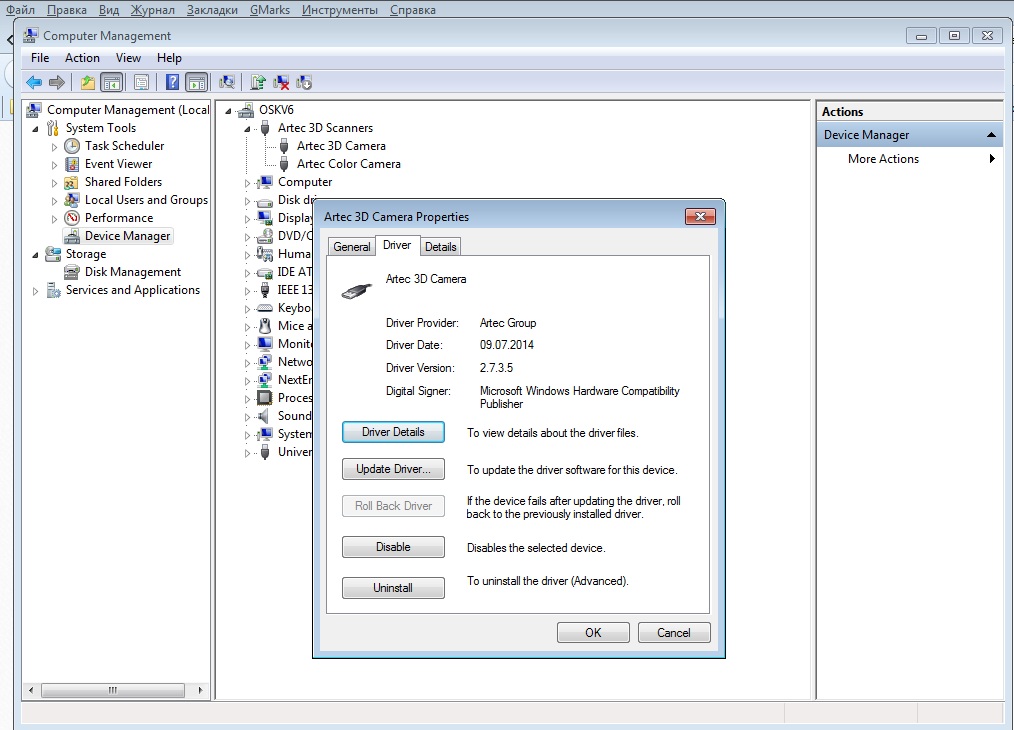
Task: Open Help via blue question mark icon
Action: click(x=172, y=82)
